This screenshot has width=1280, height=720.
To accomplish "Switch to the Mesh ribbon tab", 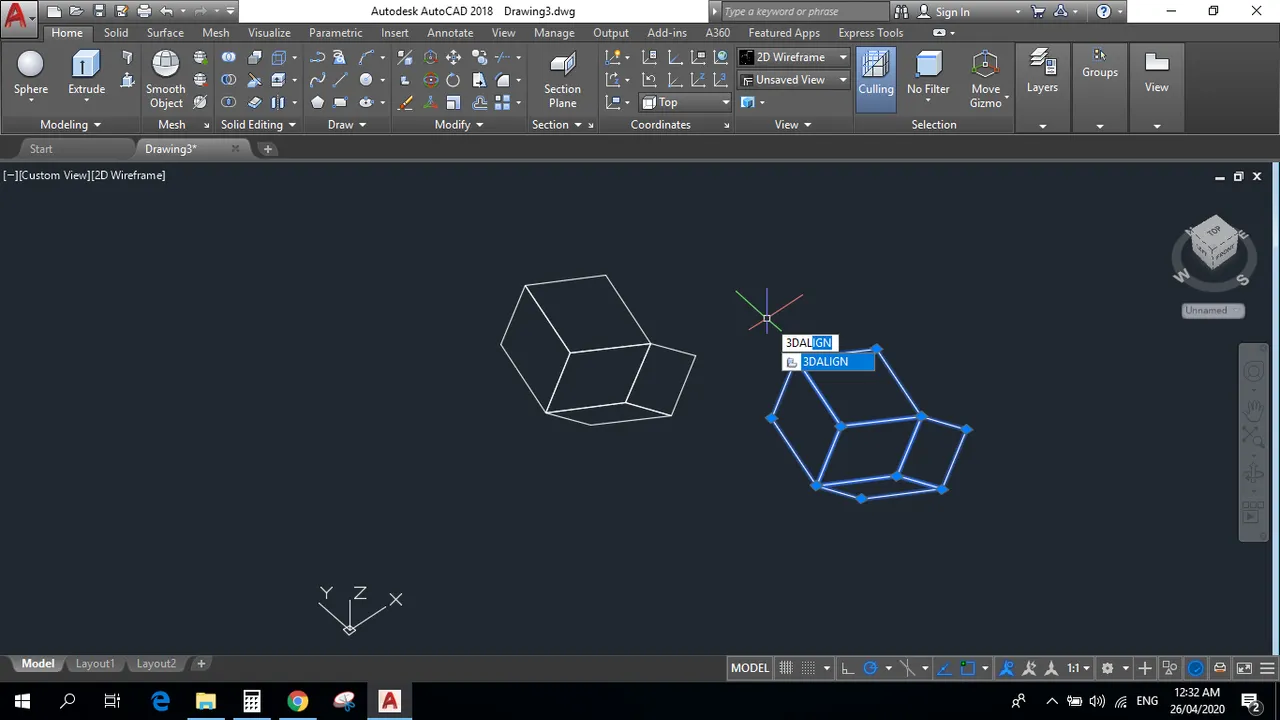I will (x=216, y=33).
